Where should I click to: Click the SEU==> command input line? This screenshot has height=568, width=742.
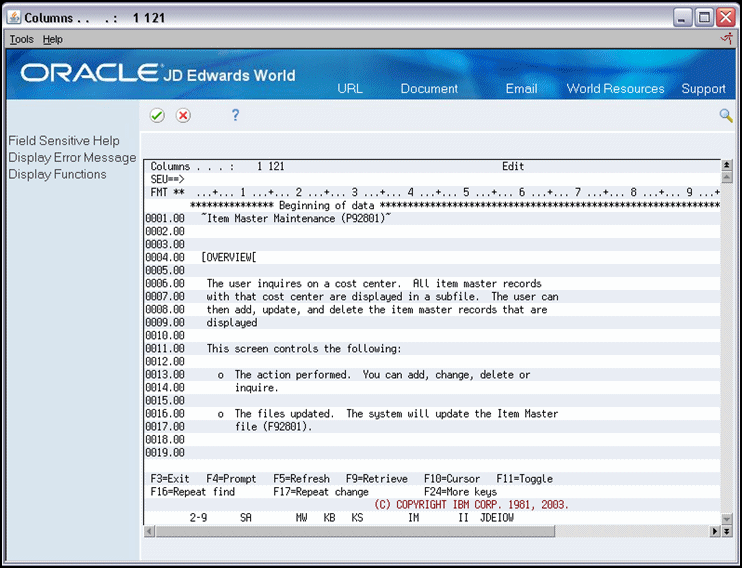click(x=432, y=179)
